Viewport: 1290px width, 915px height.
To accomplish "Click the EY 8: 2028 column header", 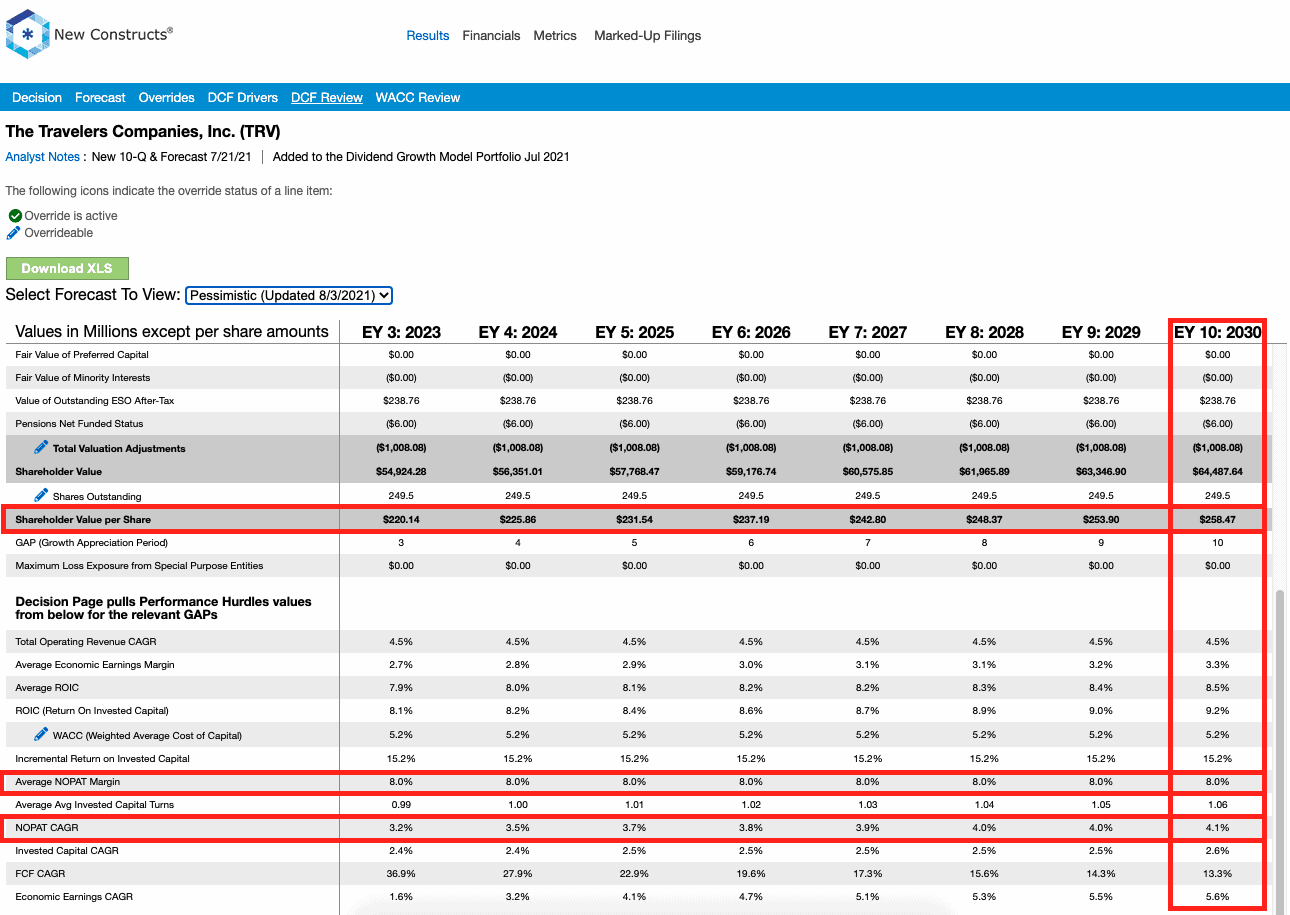I will point(985,332).
